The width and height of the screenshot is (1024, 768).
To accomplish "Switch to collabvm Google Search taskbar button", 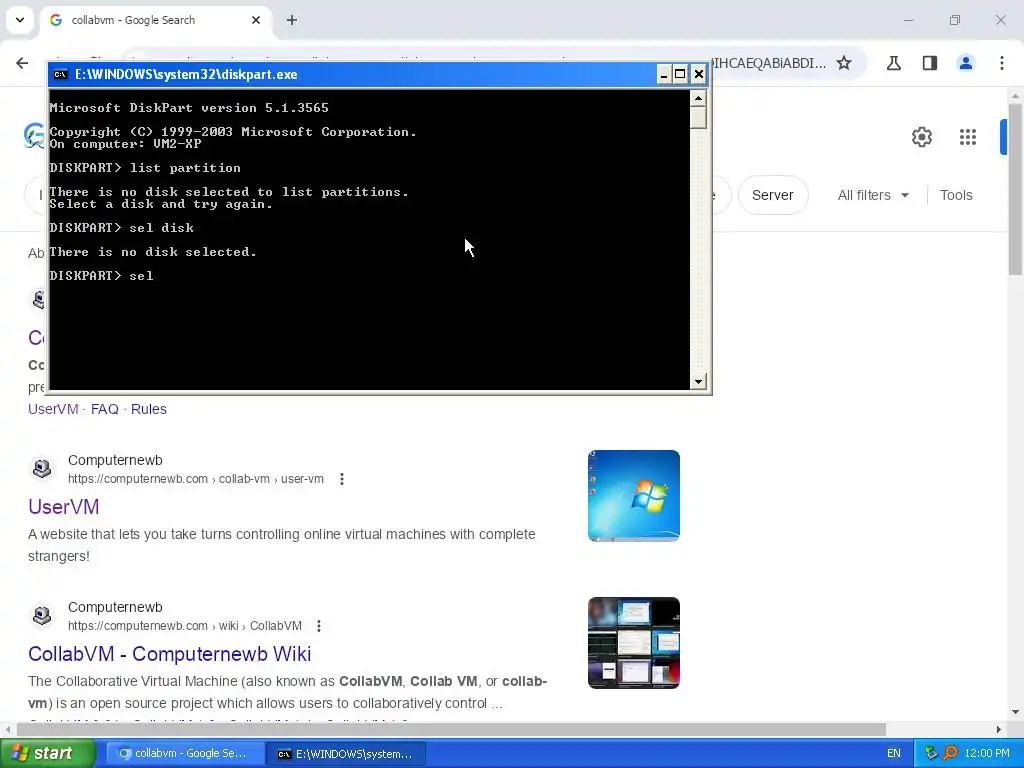I will 185,754.
